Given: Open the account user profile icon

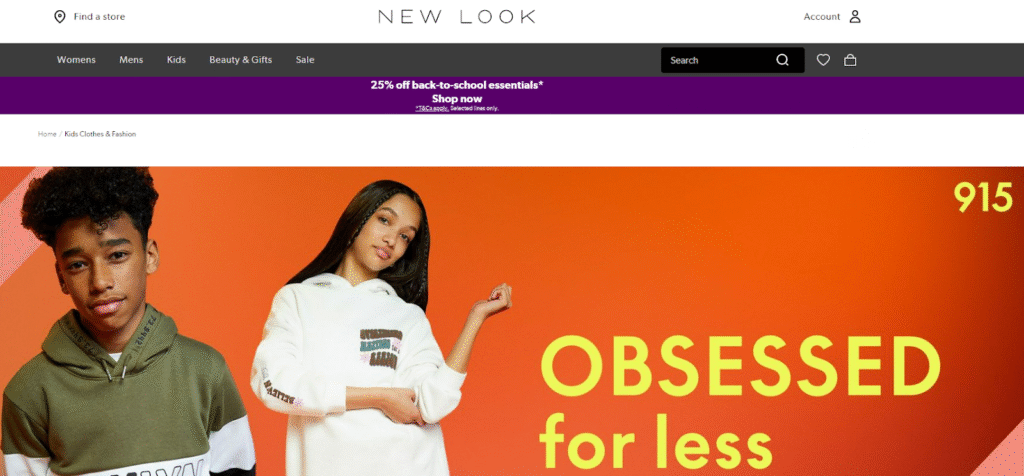Looking at the screenshot, I should point(855,17).
